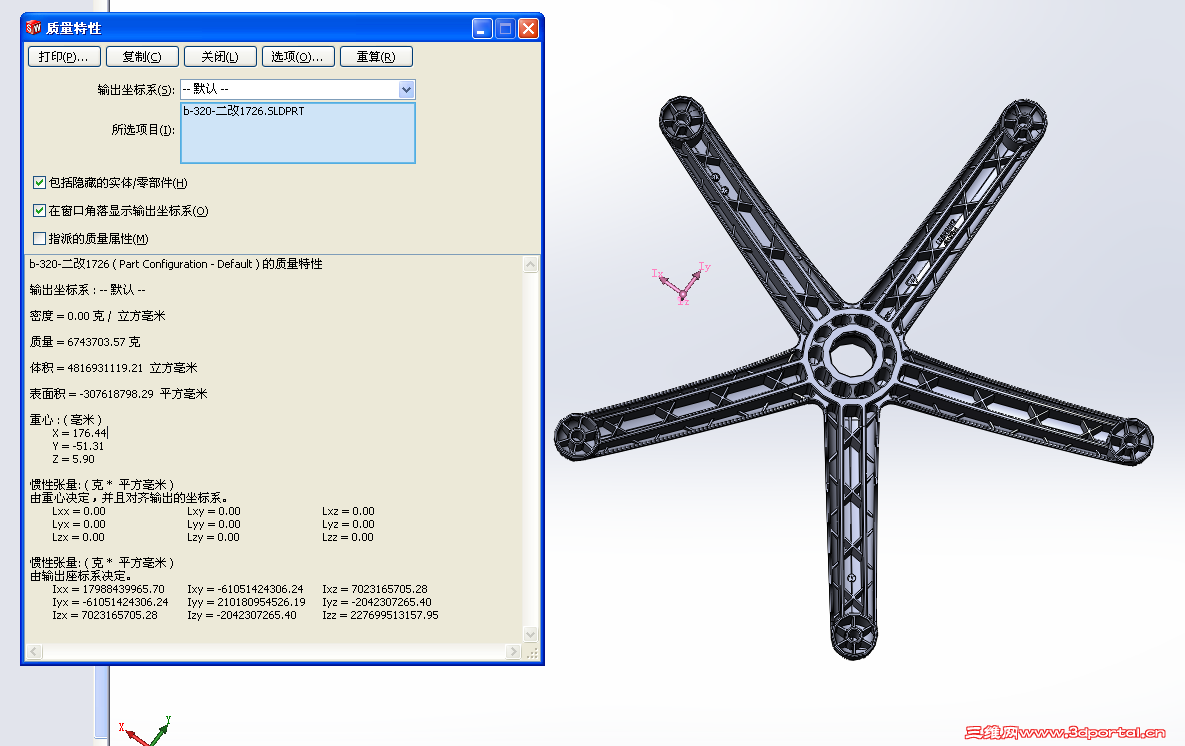Viewport: 1185px width, 746px height.
Task: Click the Z = 5.90 value
Action: point(73,459)
